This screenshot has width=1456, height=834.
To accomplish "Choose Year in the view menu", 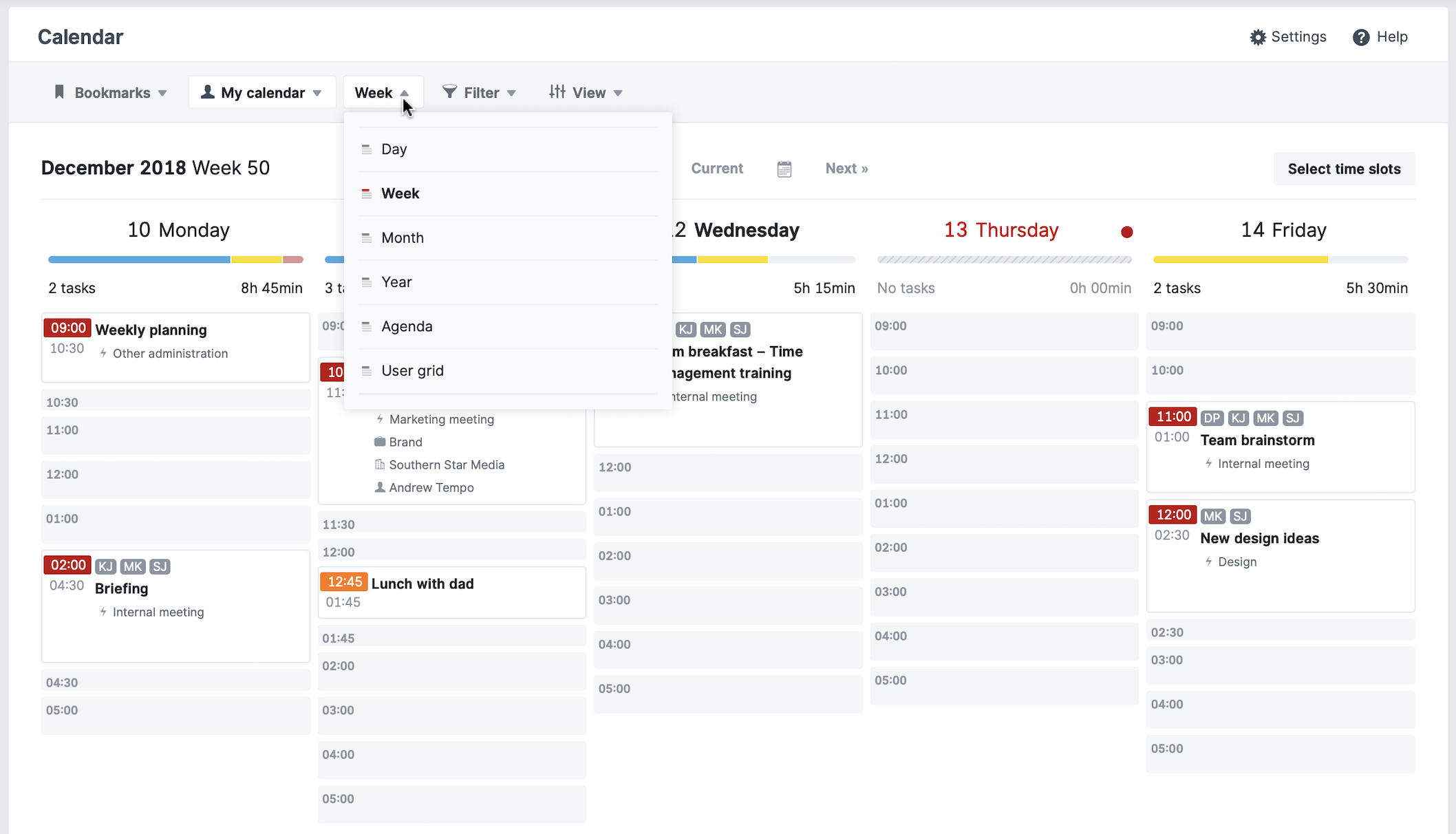I will click(x=508, y=282).
